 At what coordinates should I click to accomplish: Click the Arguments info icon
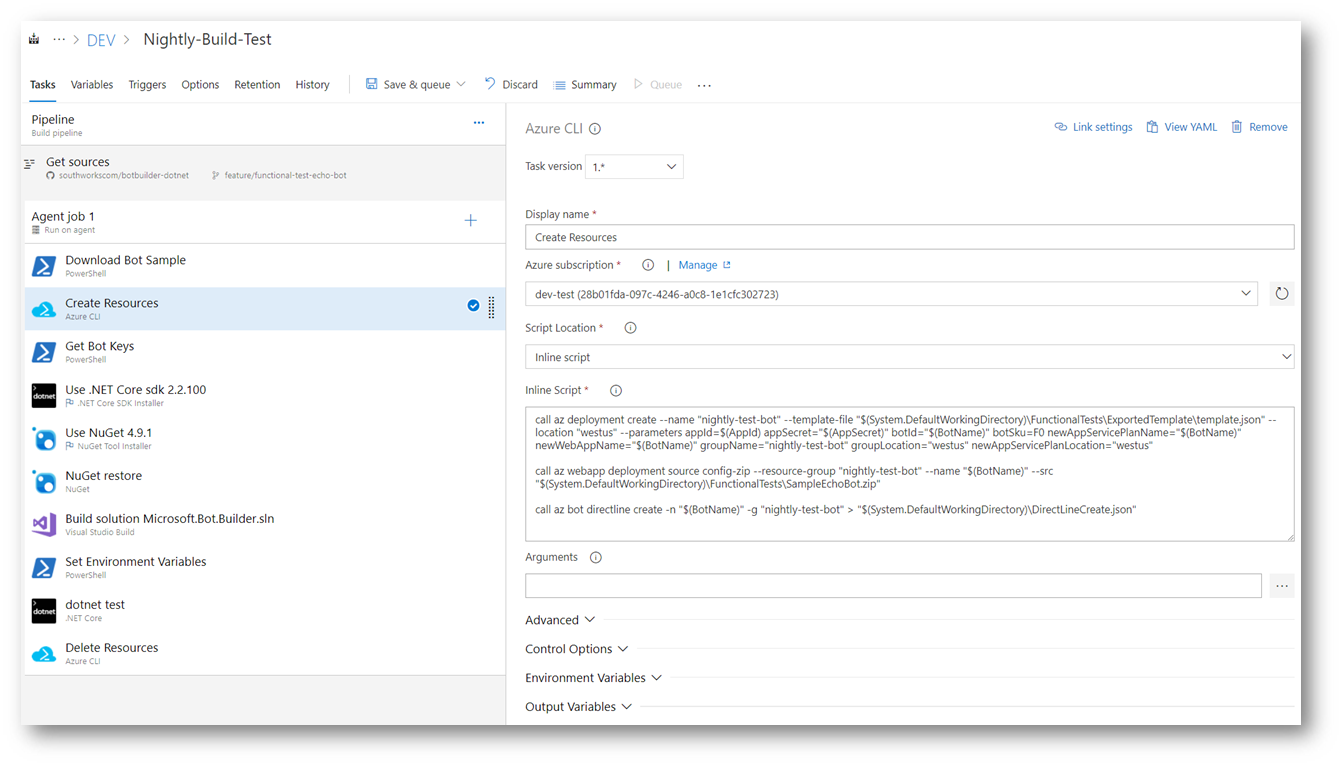[x=596, y=558]
